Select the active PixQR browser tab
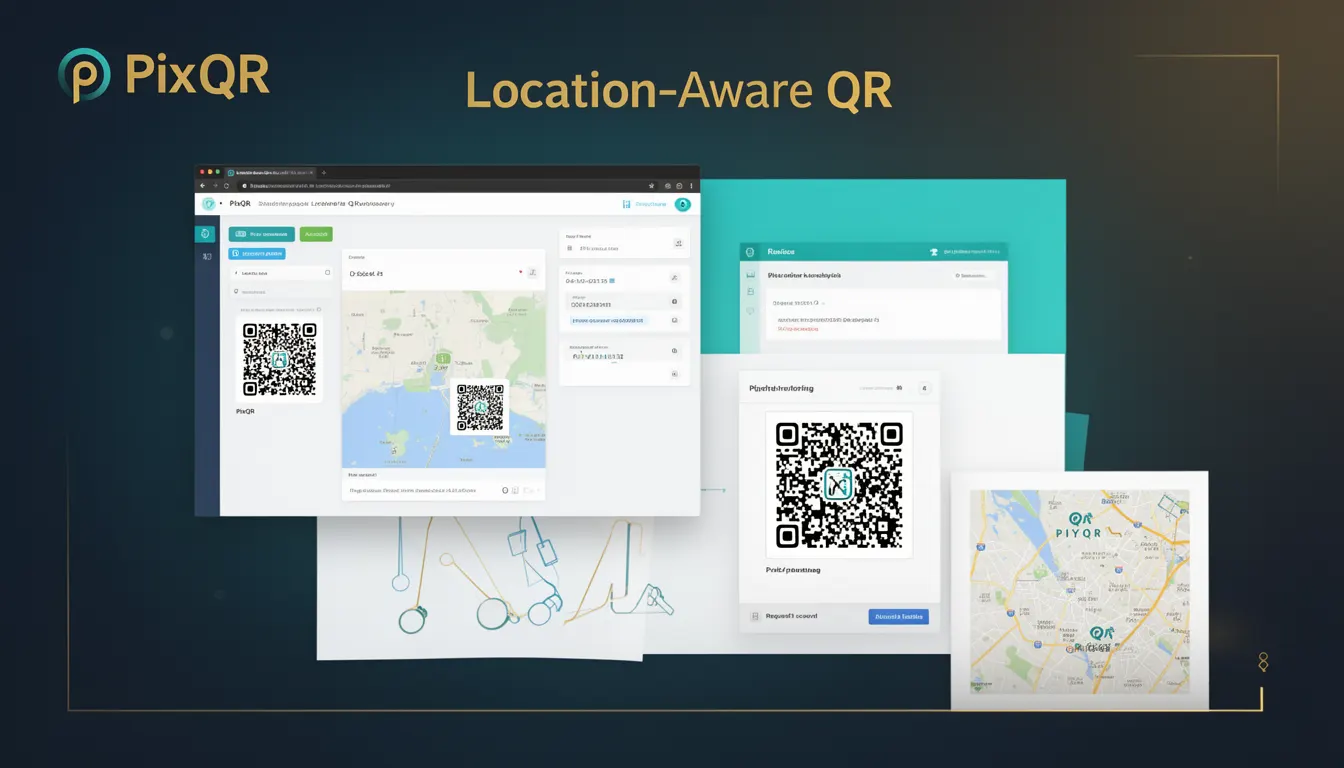The height and width of the screenshot is (768, 1344). [x=270, y=173]
